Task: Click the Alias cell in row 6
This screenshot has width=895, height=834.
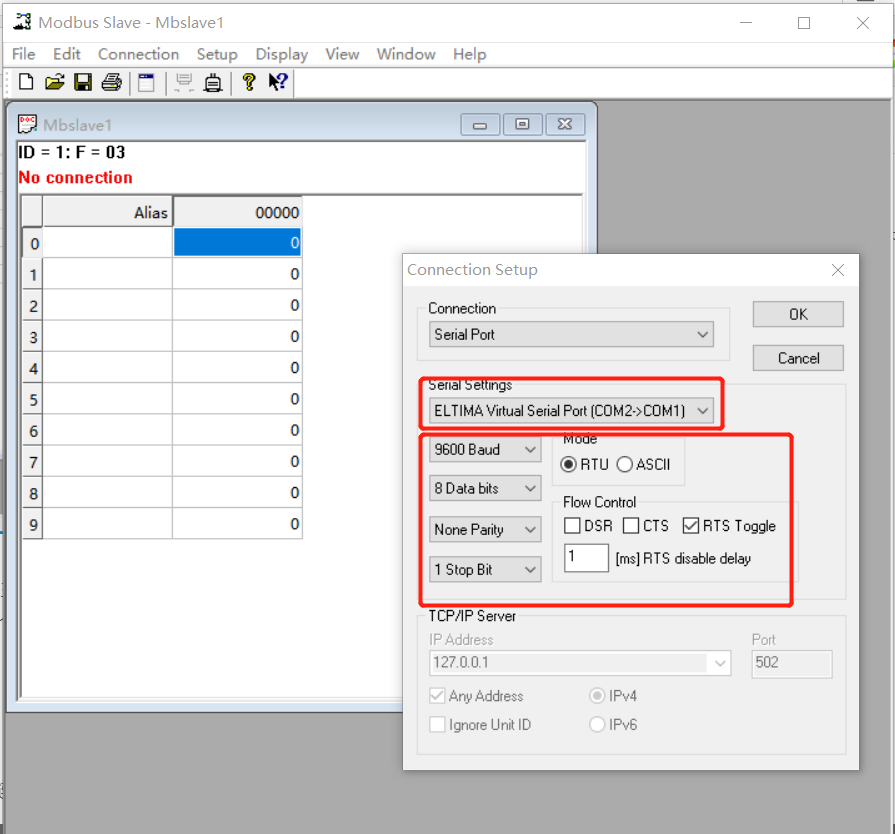Action: pos(107,430)
